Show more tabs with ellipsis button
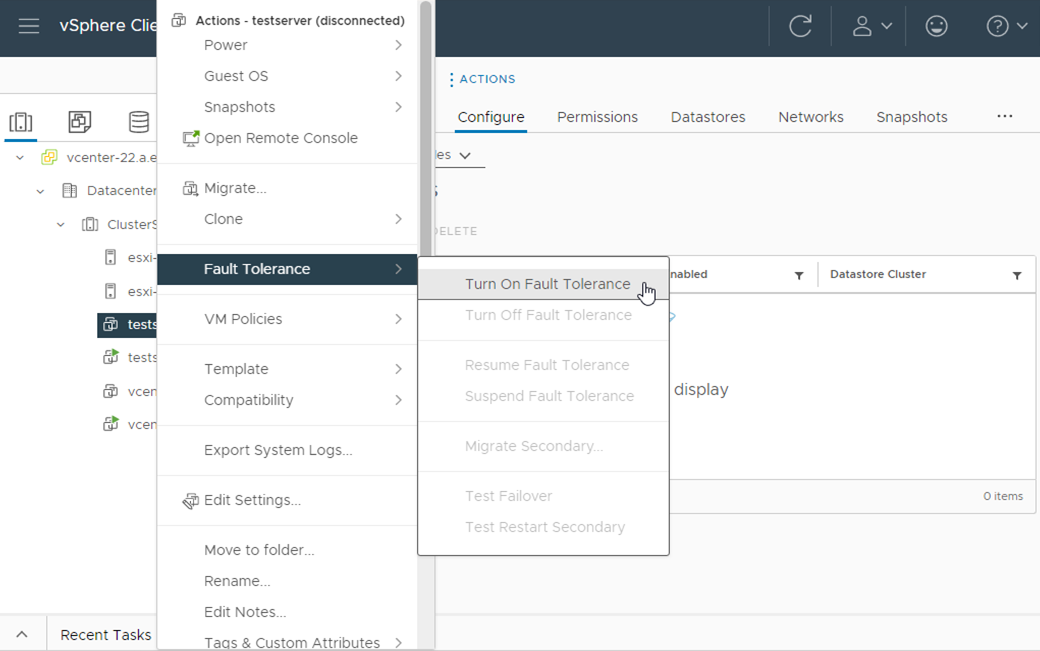The width and height of the screenshot is (1040, 651). (1005, 116)
